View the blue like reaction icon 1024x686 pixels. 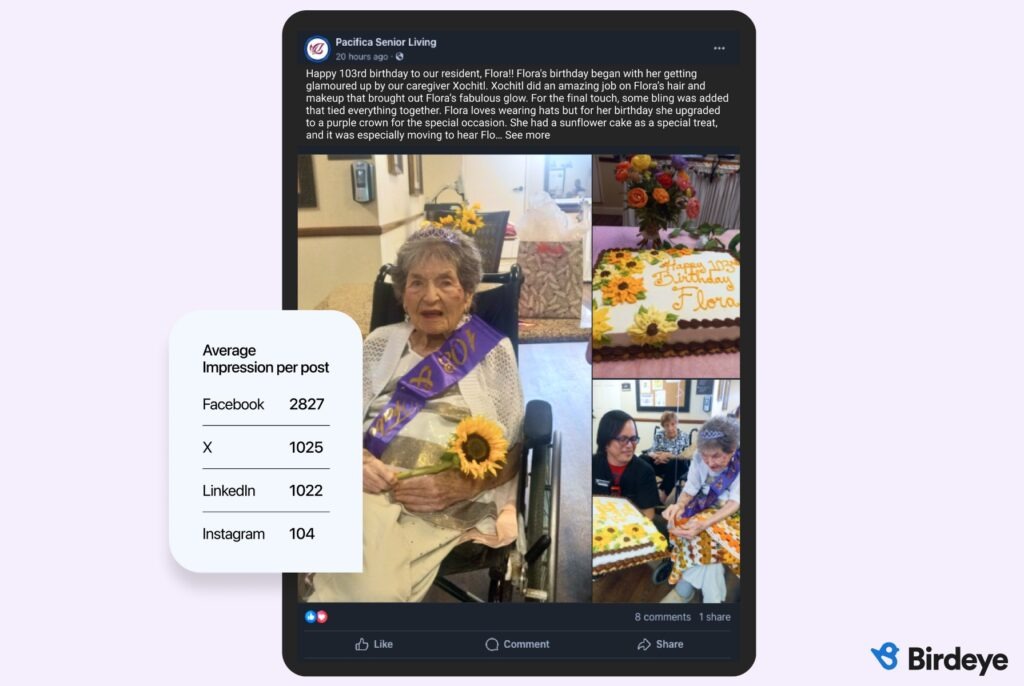tap(310, 616)
